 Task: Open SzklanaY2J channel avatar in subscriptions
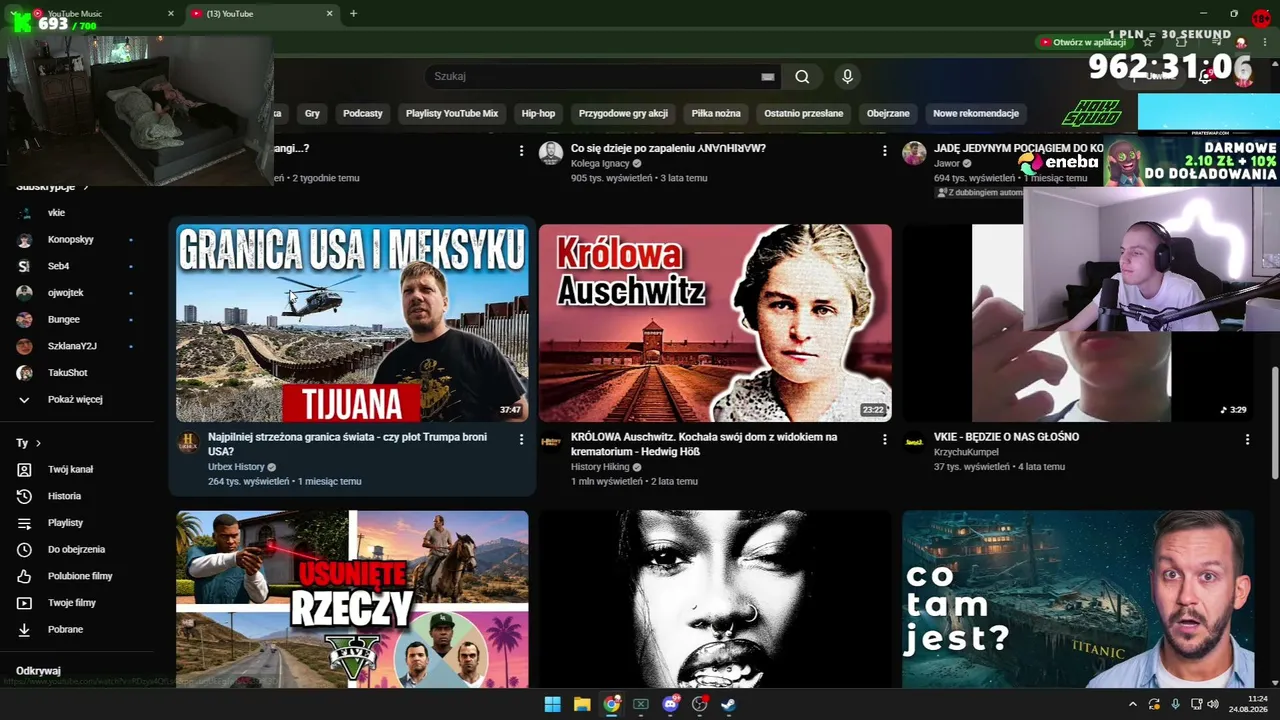pos(25,346)
